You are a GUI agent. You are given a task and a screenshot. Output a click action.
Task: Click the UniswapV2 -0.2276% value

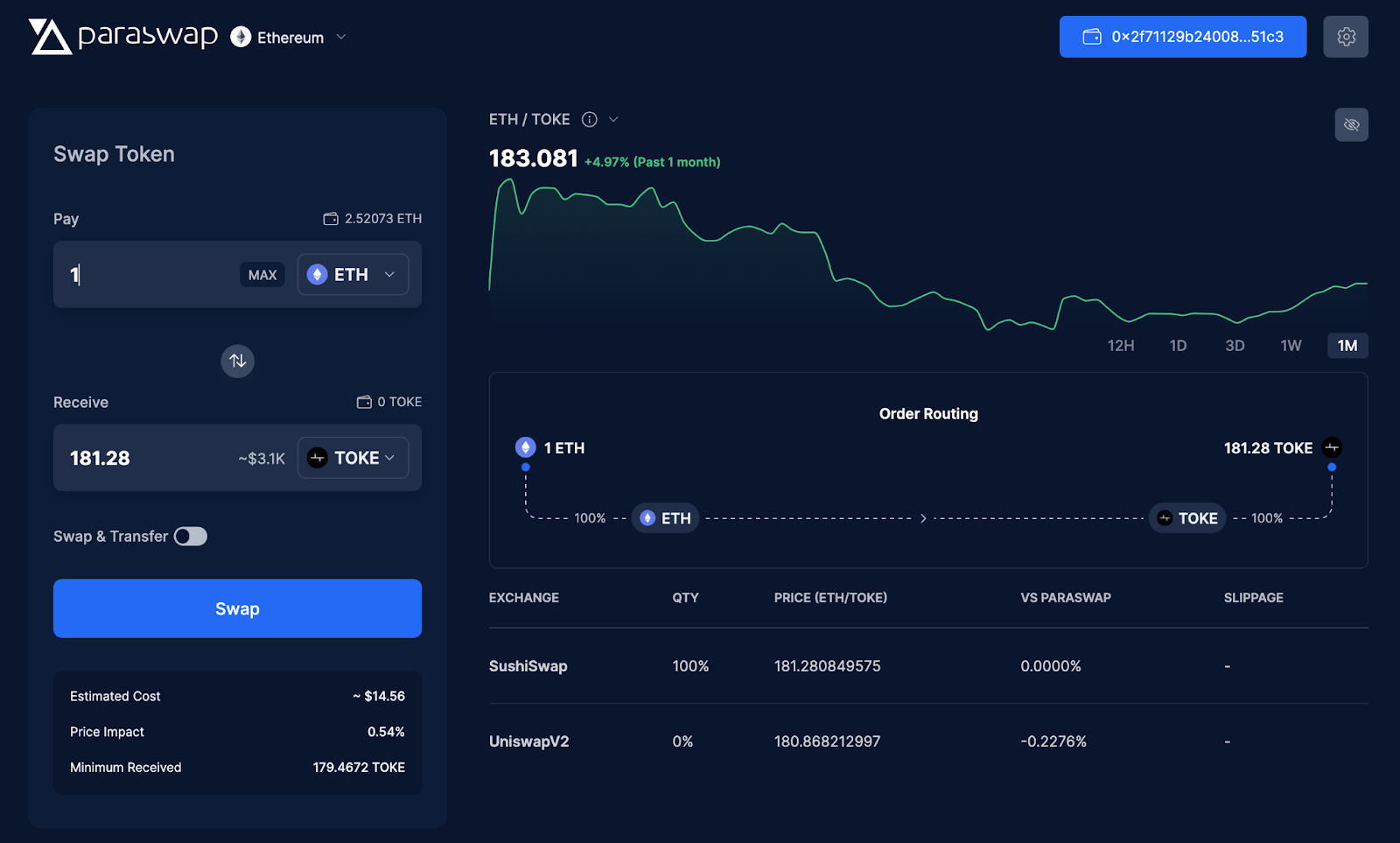pyautogui.click(x=1053, y=741)
